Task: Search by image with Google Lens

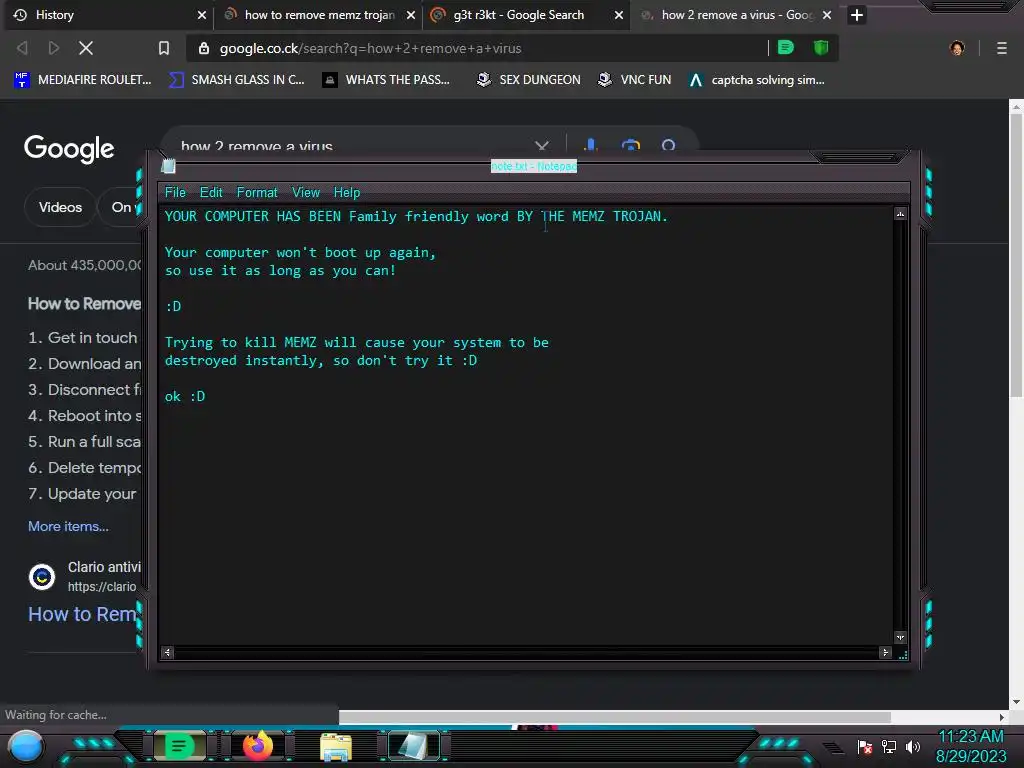Action: click(630, 144)
